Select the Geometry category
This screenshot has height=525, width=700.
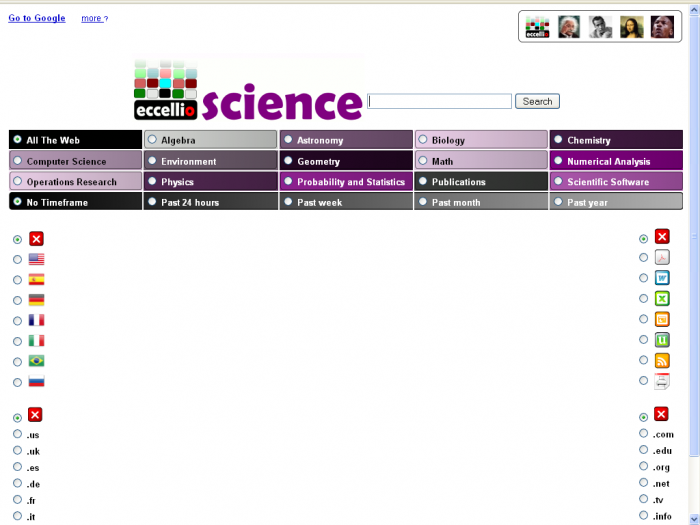pyautogui.click(x=346, y=161)
